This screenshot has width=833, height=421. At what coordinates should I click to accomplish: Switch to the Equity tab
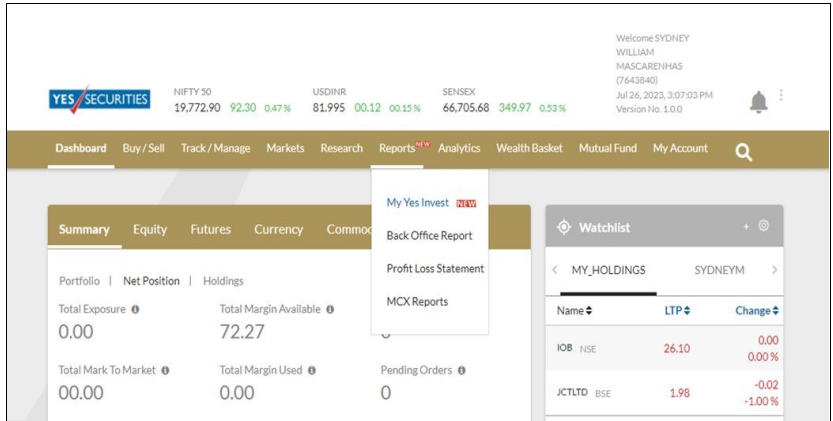(150, 229)
